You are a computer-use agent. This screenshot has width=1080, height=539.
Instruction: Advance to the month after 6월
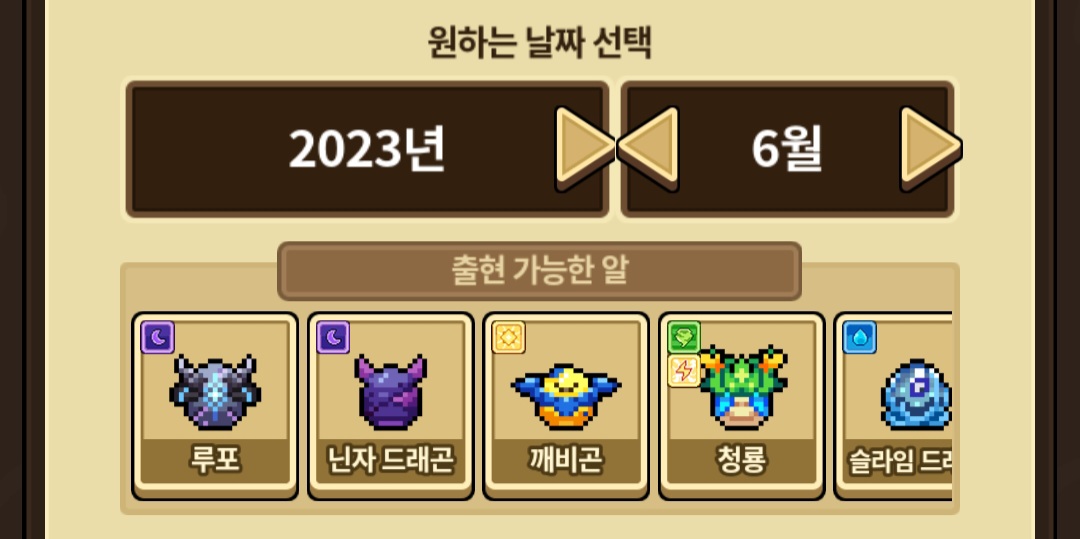930,148
